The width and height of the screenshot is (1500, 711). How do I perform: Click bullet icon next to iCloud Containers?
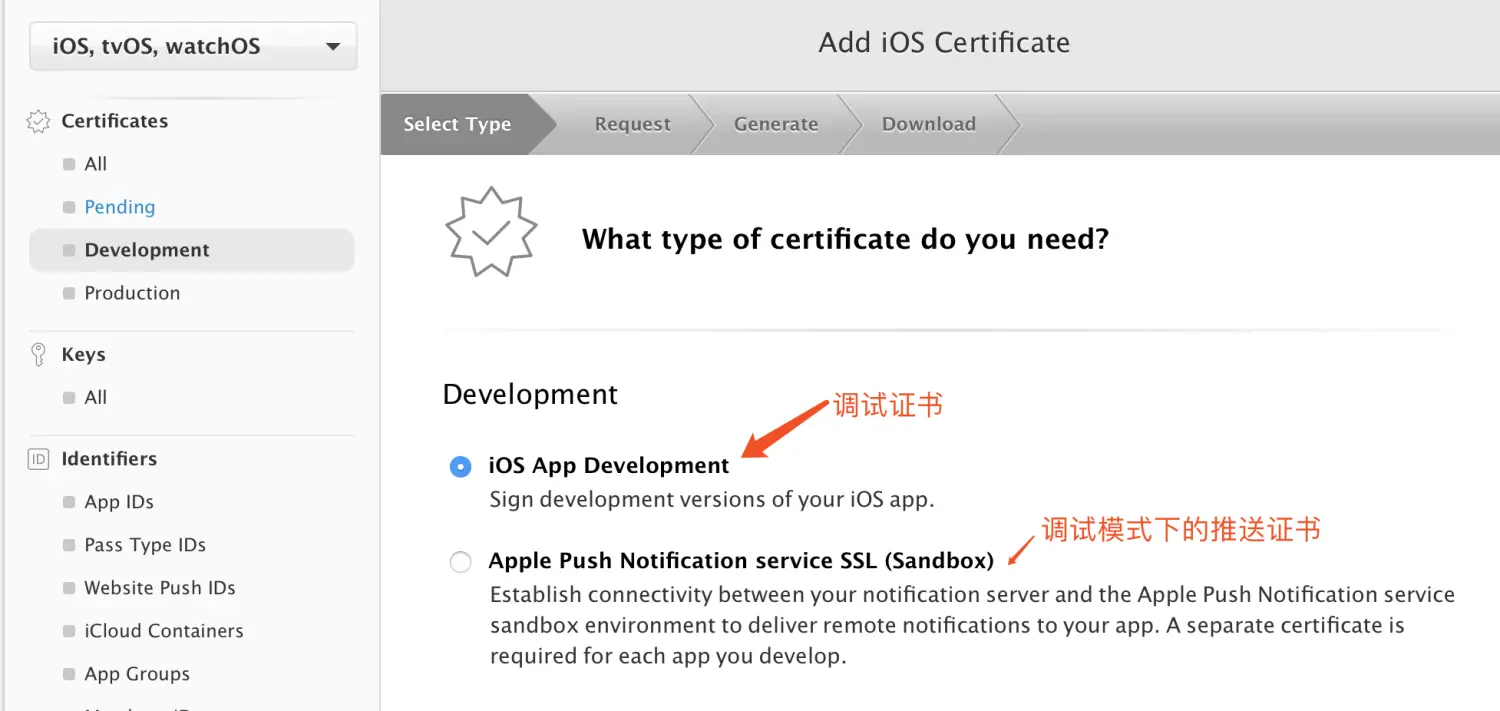pos(69,631)
